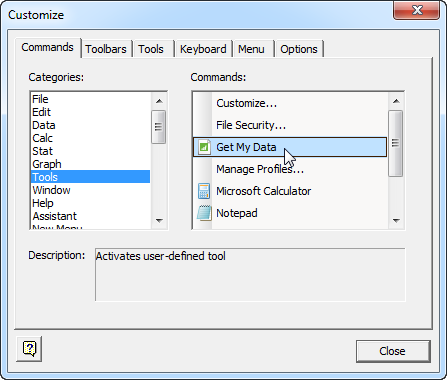Click Categories list scroll up arrow

[159, 101]
